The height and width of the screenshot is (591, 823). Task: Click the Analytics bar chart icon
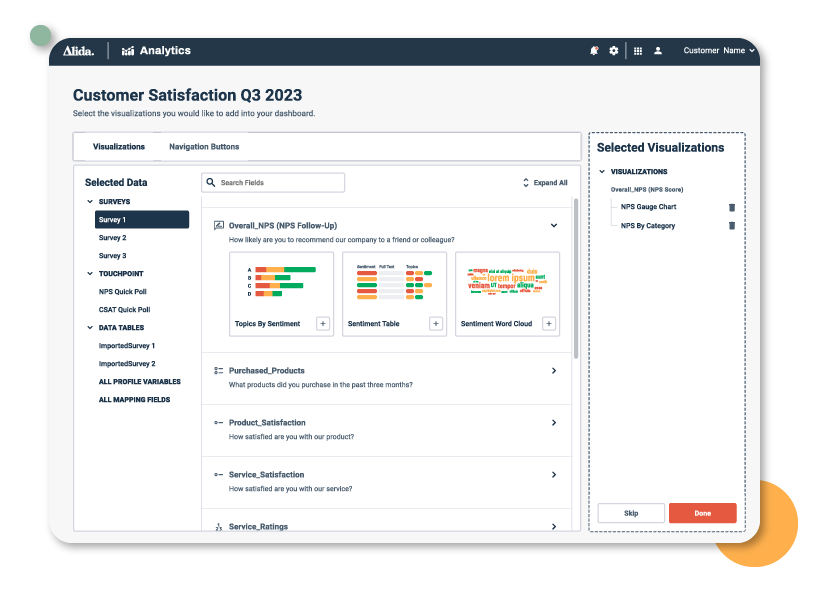(129, 50)
